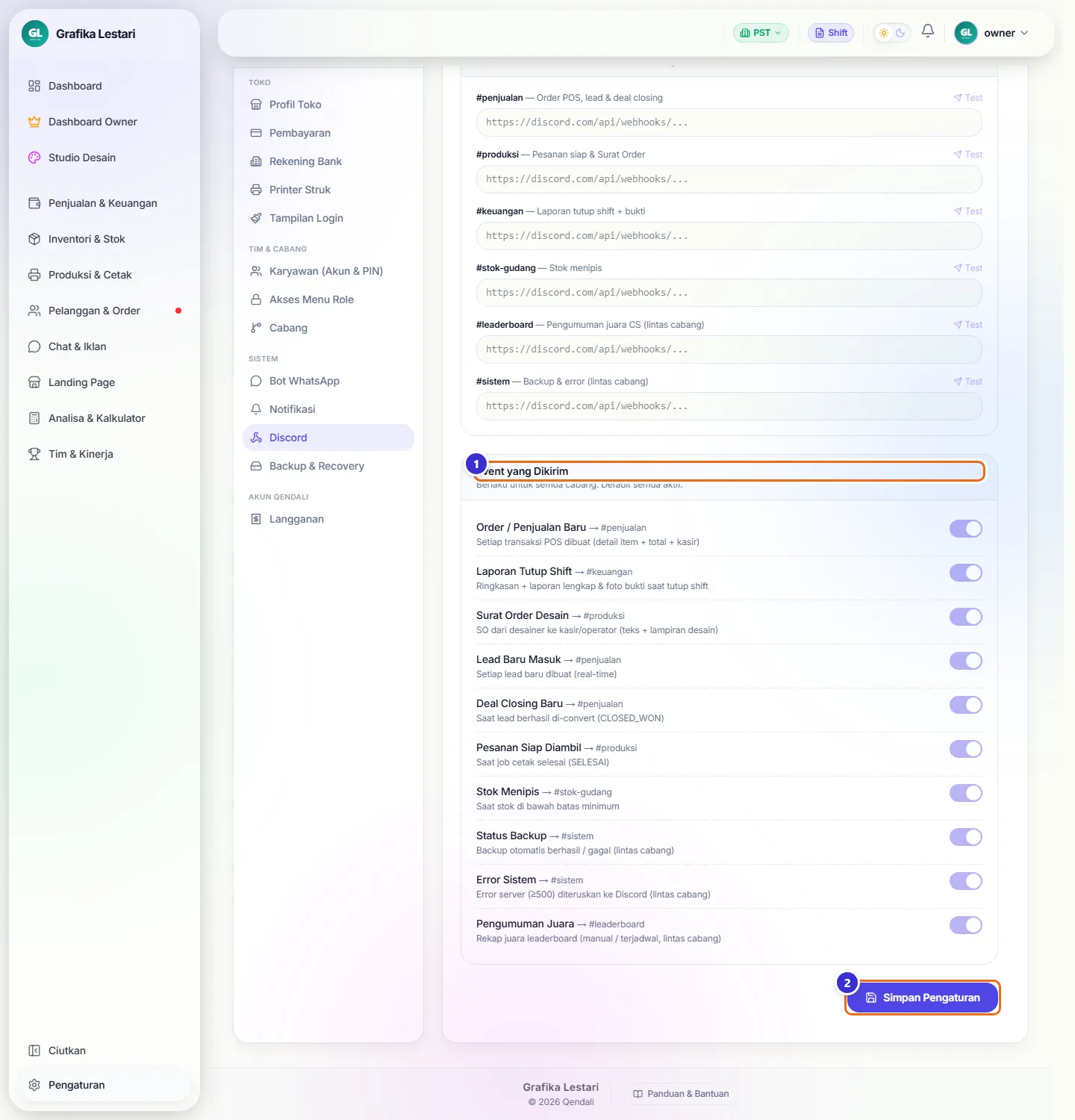The width and height of the screenshot is (1075, 1120).
Task: Click the Tampilan Login brush icon
Action: (x=256, y=218)
